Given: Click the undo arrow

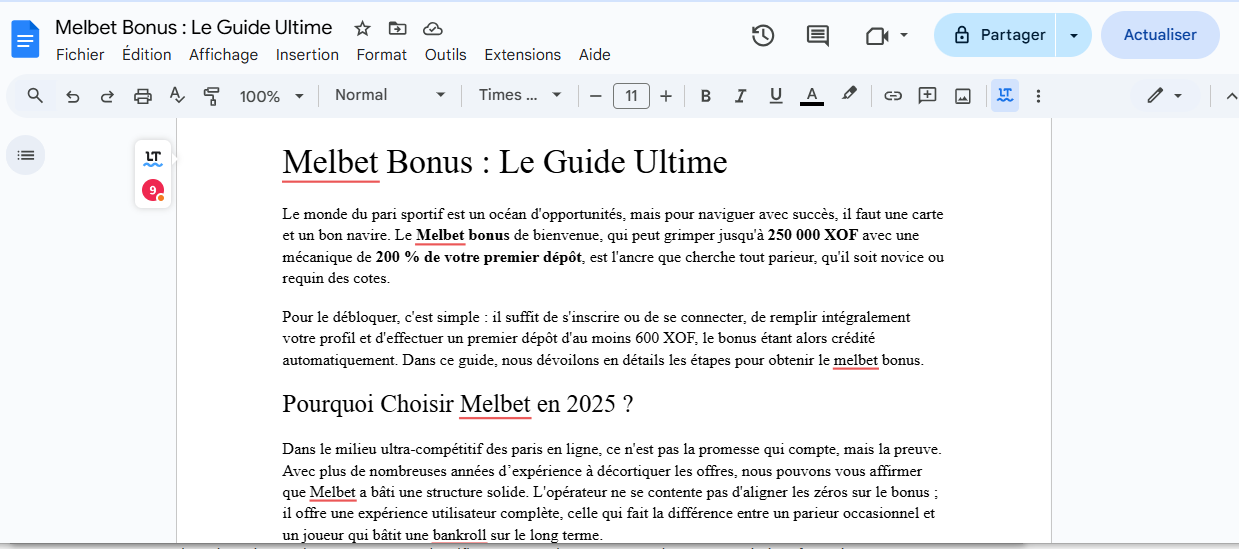Looking at the screenshot, I should [72, 96].
